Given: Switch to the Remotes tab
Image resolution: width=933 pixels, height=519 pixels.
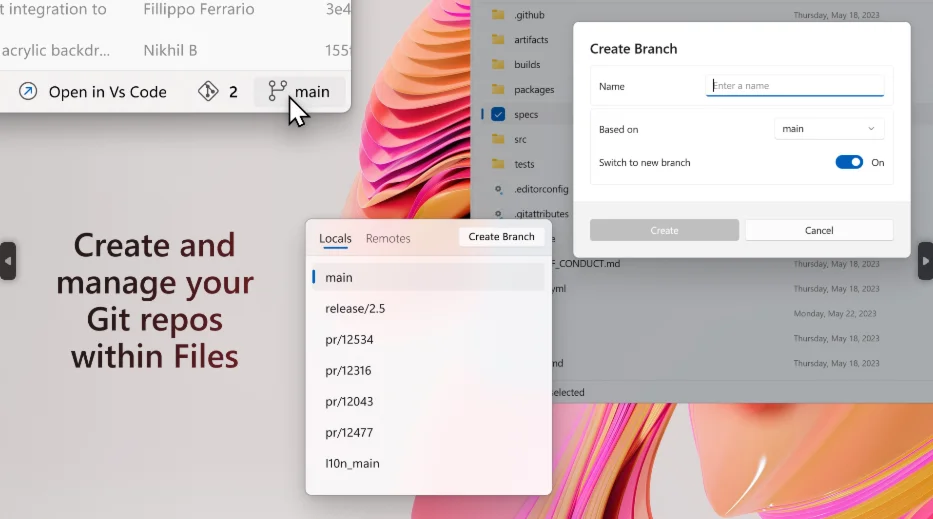Looking at the screenshot, I should 388,239.
